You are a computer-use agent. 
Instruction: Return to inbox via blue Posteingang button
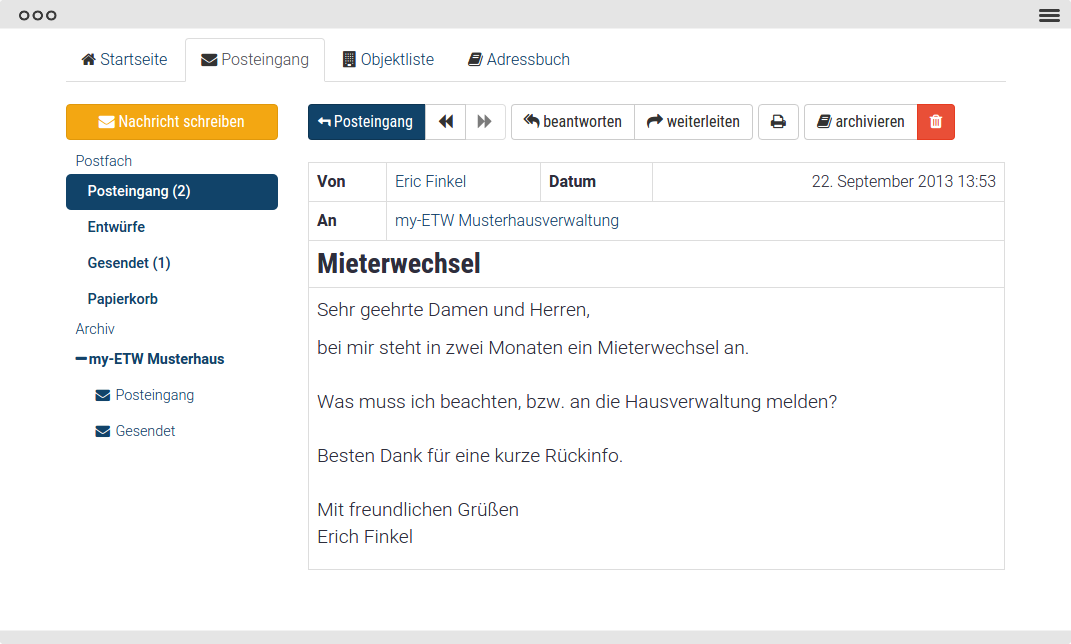point(366,122)
